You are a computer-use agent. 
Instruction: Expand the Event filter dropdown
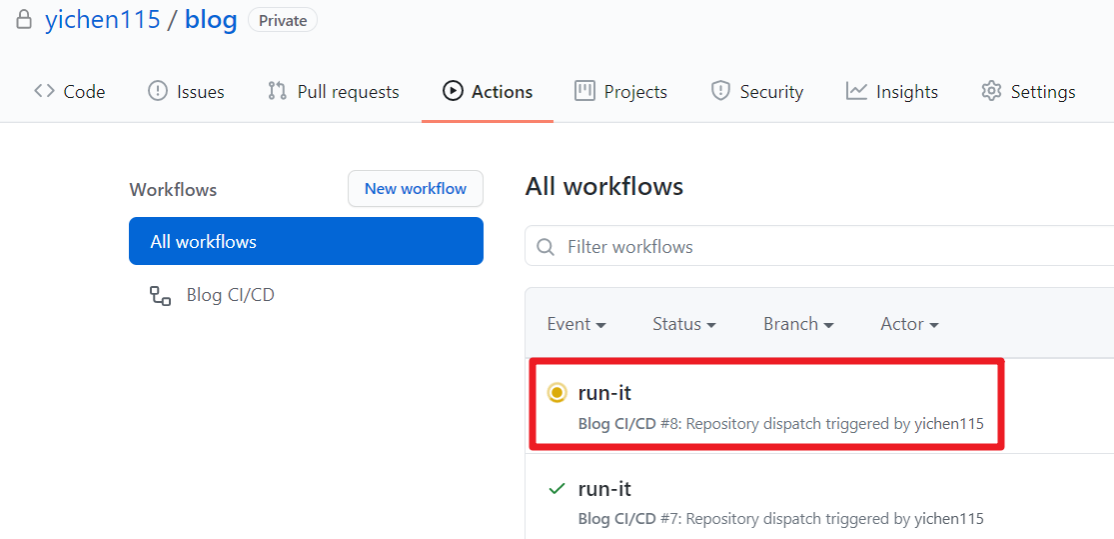pos(576,324)
